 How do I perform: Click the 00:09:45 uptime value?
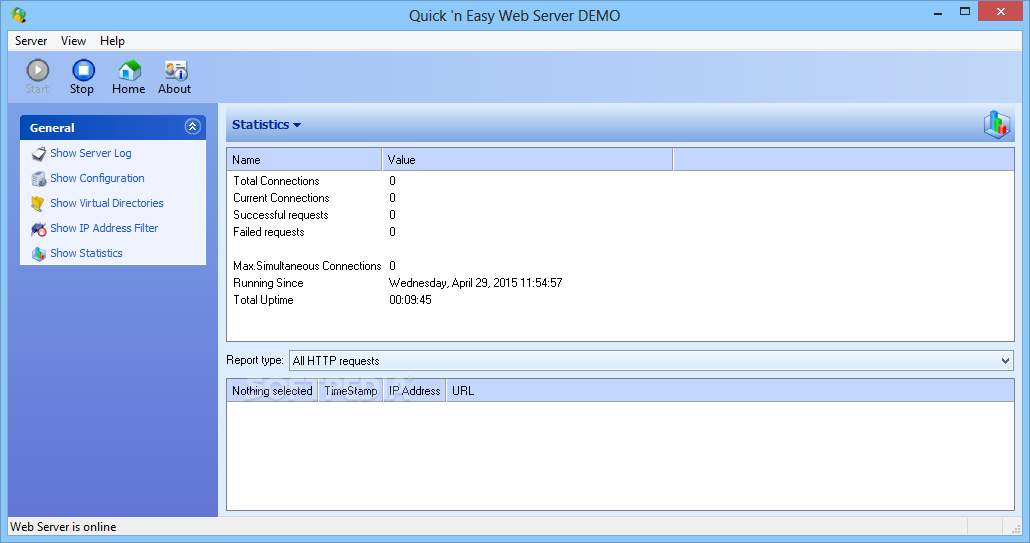[411, 300]
